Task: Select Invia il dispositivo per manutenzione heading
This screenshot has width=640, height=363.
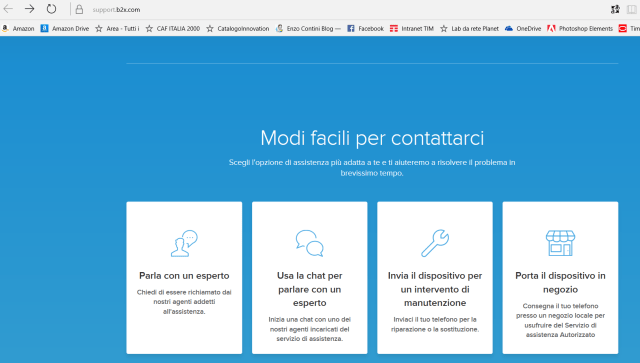Action: pyautogui.click(x=435, y=289)
